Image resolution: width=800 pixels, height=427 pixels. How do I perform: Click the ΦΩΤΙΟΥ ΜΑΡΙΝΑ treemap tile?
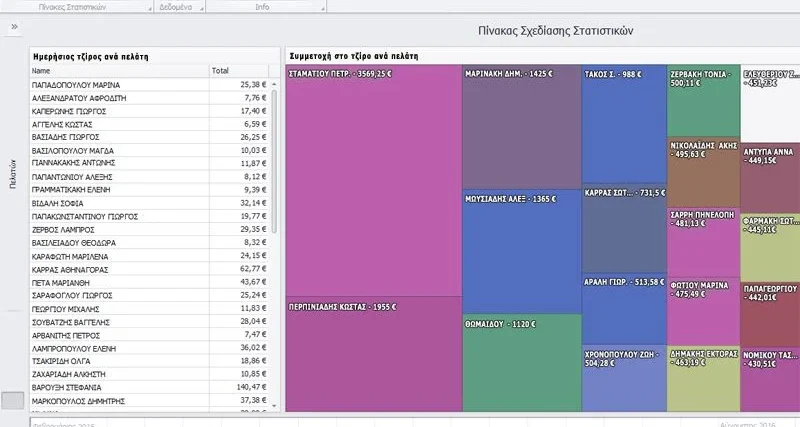click(x=704, y=312)
